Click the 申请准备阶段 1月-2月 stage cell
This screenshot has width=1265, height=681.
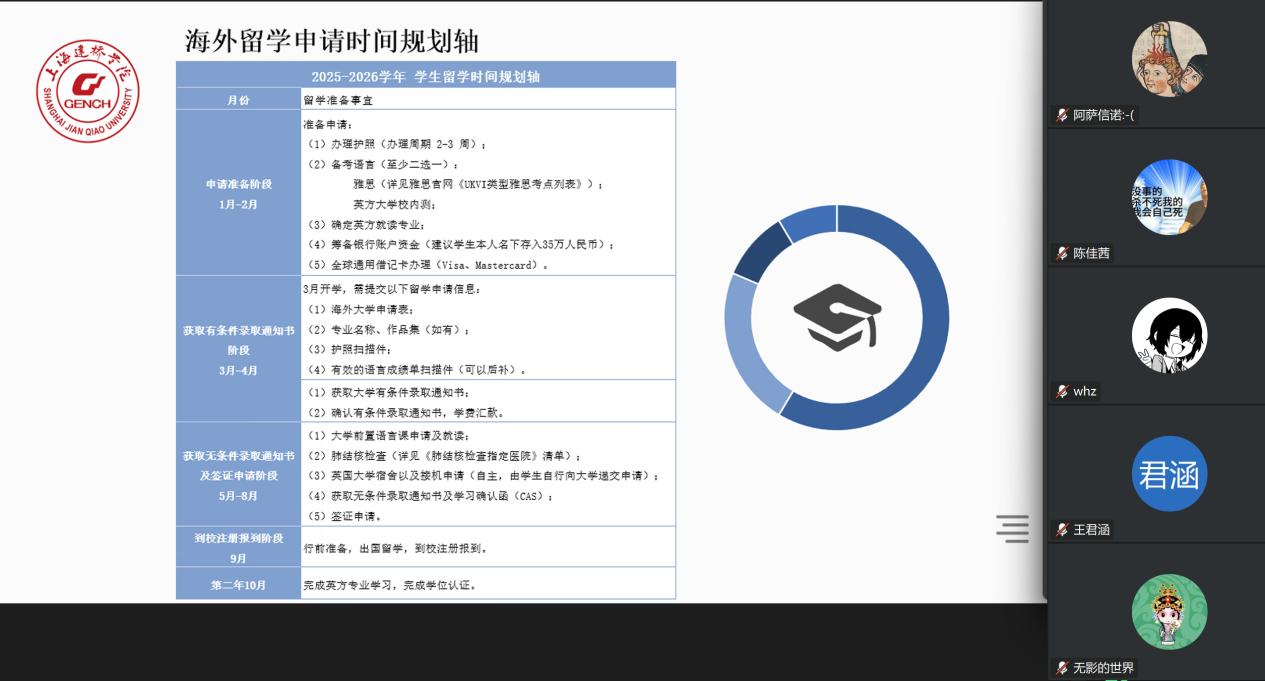click(238, 194)
